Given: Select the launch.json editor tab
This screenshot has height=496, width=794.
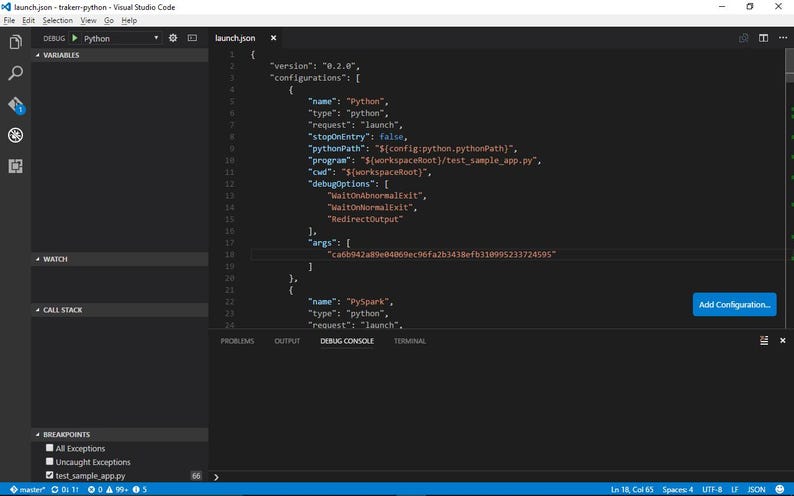Looking at the screenshot, I should point(246,38).
